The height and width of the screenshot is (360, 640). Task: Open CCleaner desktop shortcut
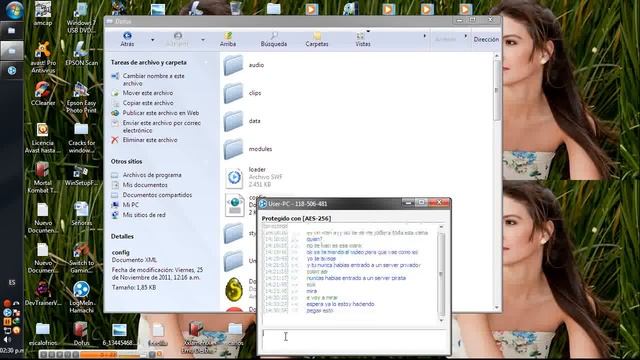[x=43, y=93]
